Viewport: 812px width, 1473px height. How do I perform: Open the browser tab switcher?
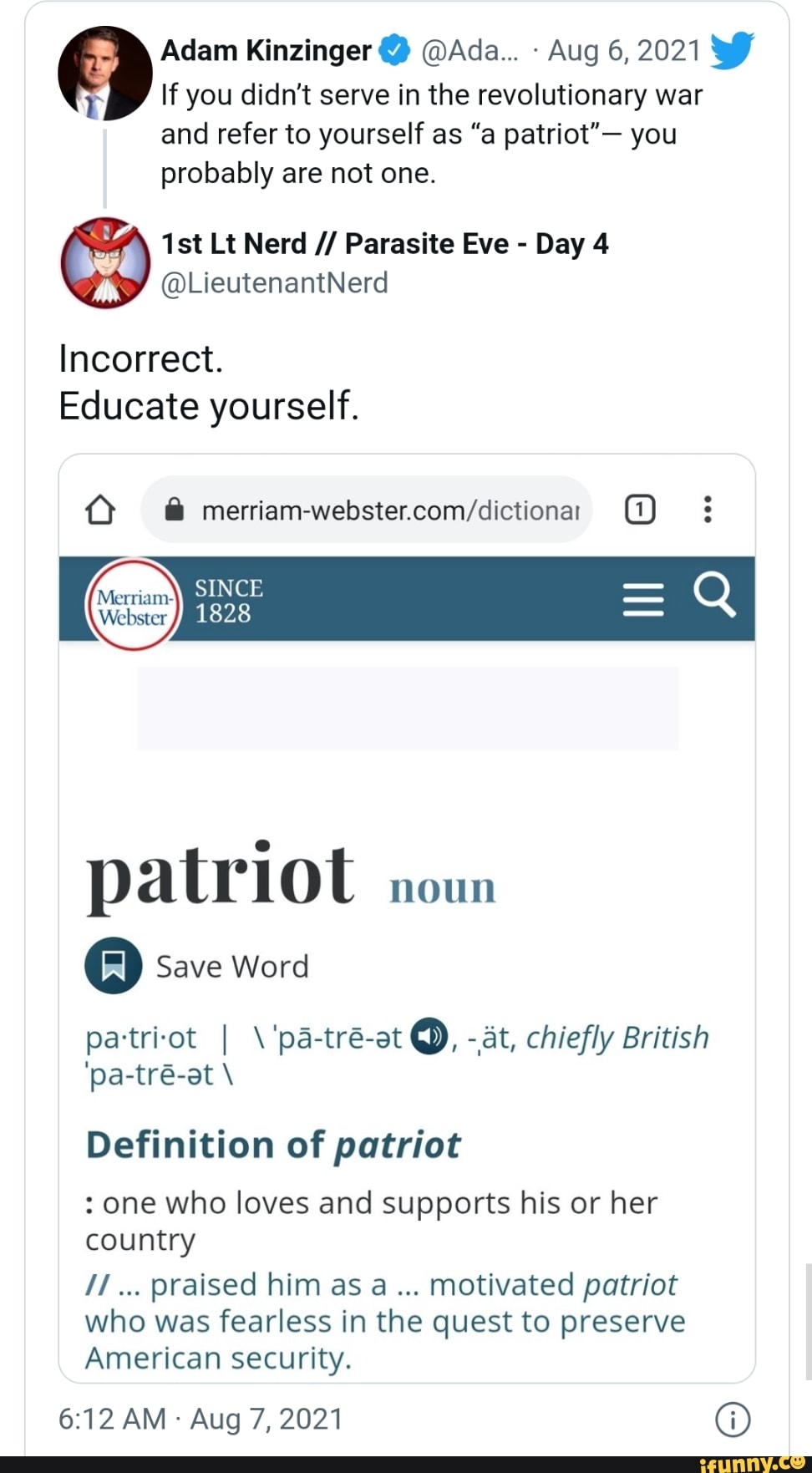(640, 509)
